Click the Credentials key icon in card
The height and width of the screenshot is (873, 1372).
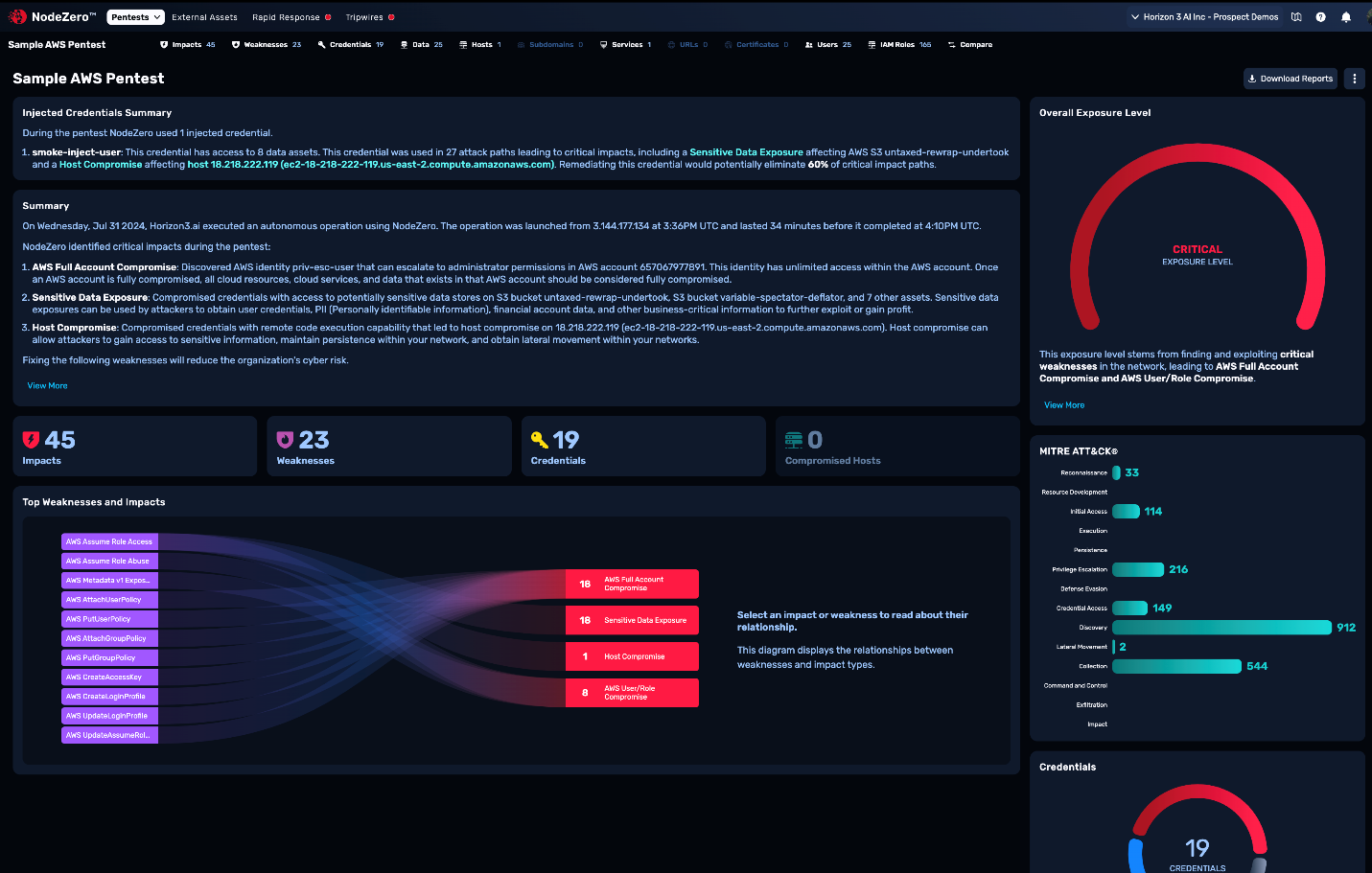tap(540, 440)
